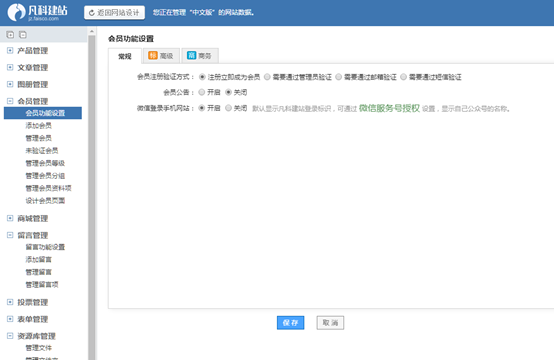The image size is (554, 360).
Task: Click the 商城管理 label
Action: (33, 218)
